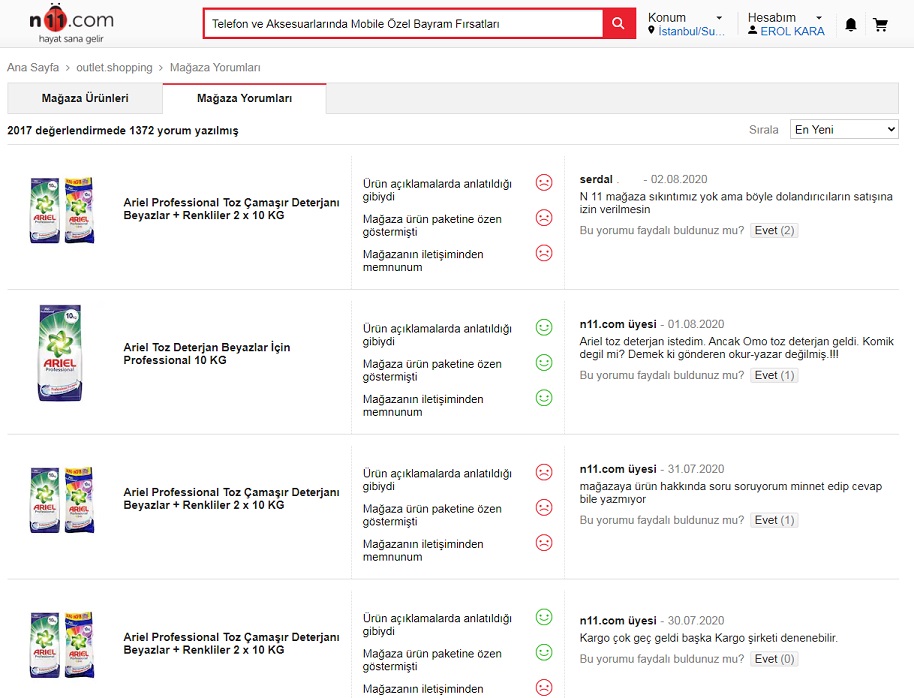Open outlet.shopping breadcrumb link
914x698 pixels.
click(x=114, y=67)
